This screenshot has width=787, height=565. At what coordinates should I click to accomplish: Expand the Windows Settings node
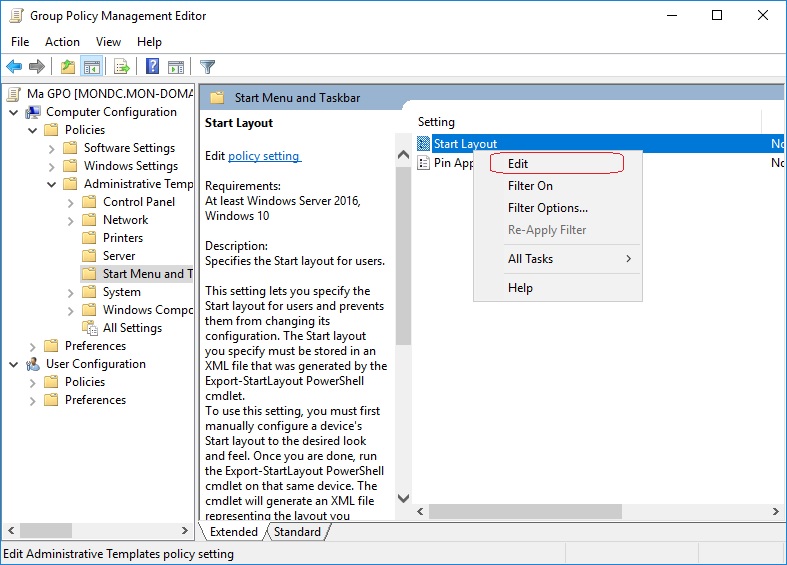point(52,167)
